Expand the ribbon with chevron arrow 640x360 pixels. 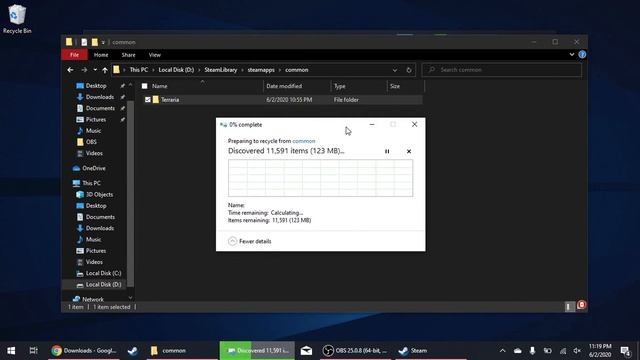571,54
